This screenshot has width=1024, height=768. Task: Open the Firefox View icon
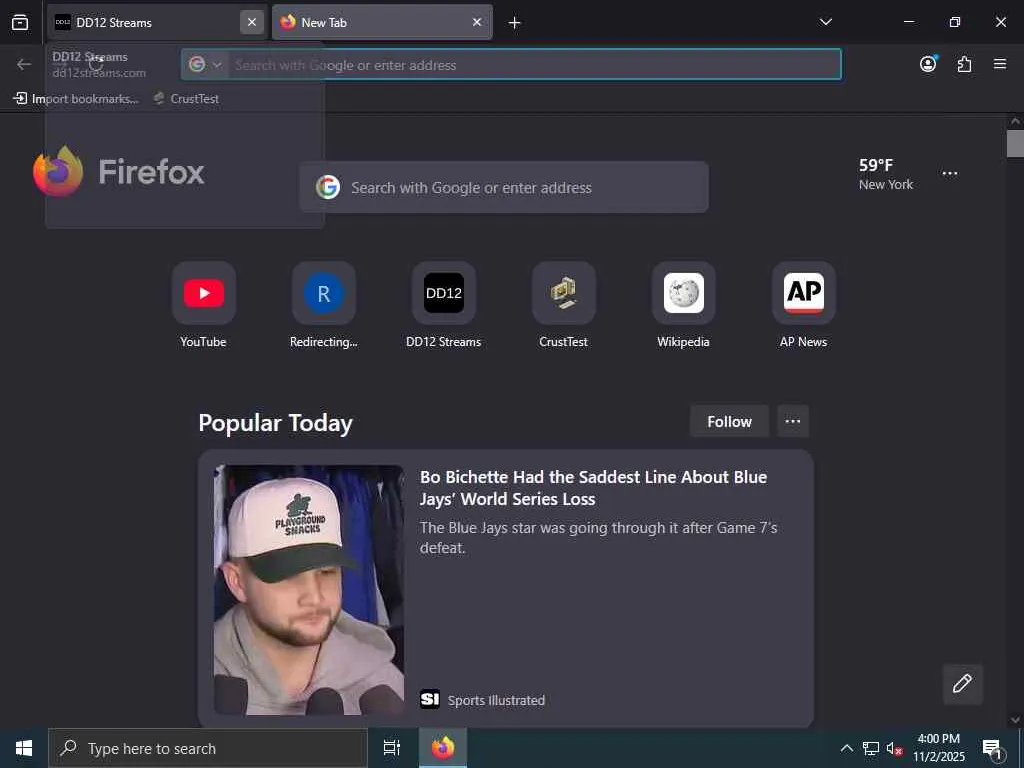(x=20, y=22)
